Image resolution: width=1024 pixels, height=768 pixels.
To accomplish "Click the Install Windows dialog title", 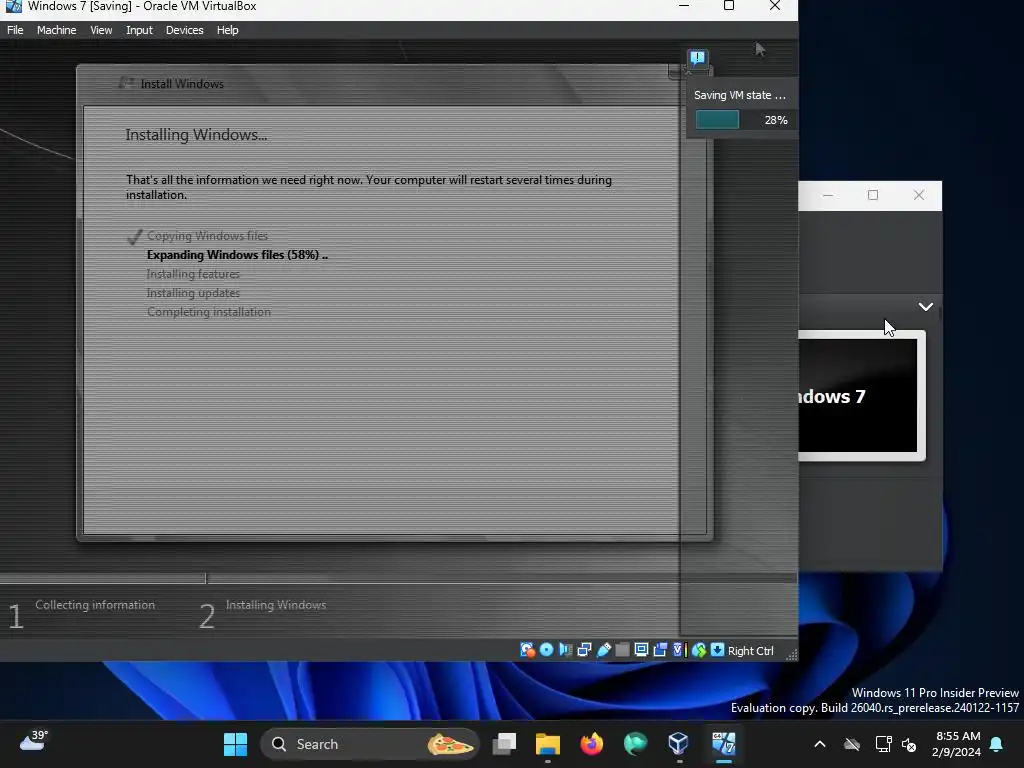I will click(x=182, y=84).
